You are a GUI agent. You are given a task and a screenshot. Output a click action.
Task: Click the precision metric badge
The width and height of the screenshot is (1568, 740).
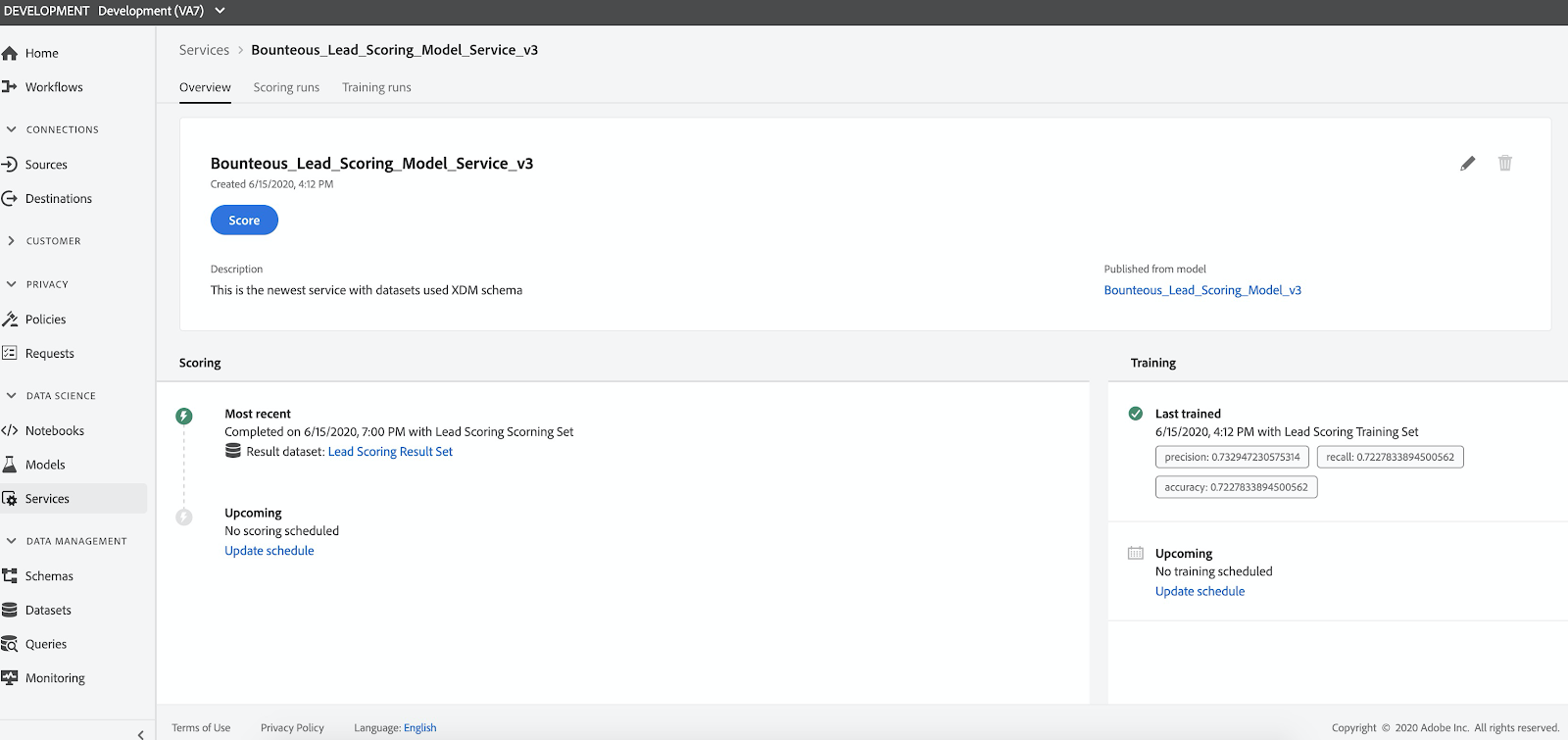(x=1232, y=457)
